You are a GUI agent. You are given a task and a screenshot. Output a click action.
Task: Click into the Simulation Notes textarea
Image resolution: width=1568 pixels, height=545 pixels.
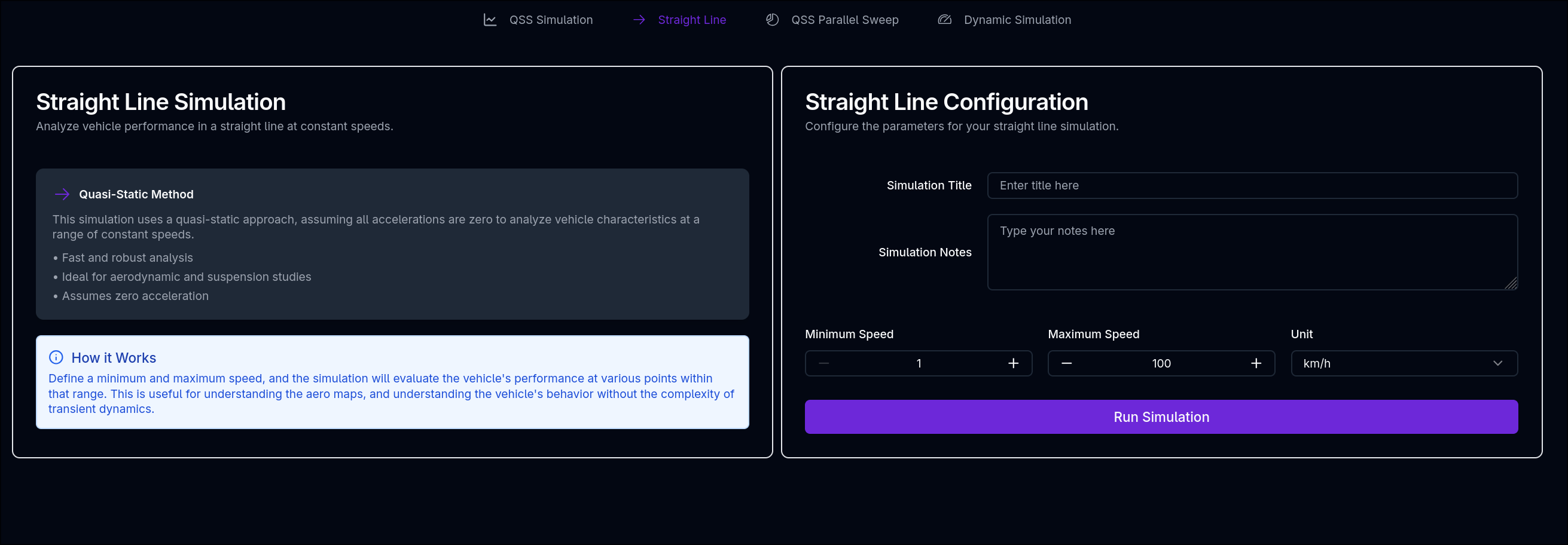coord(1252,252)
